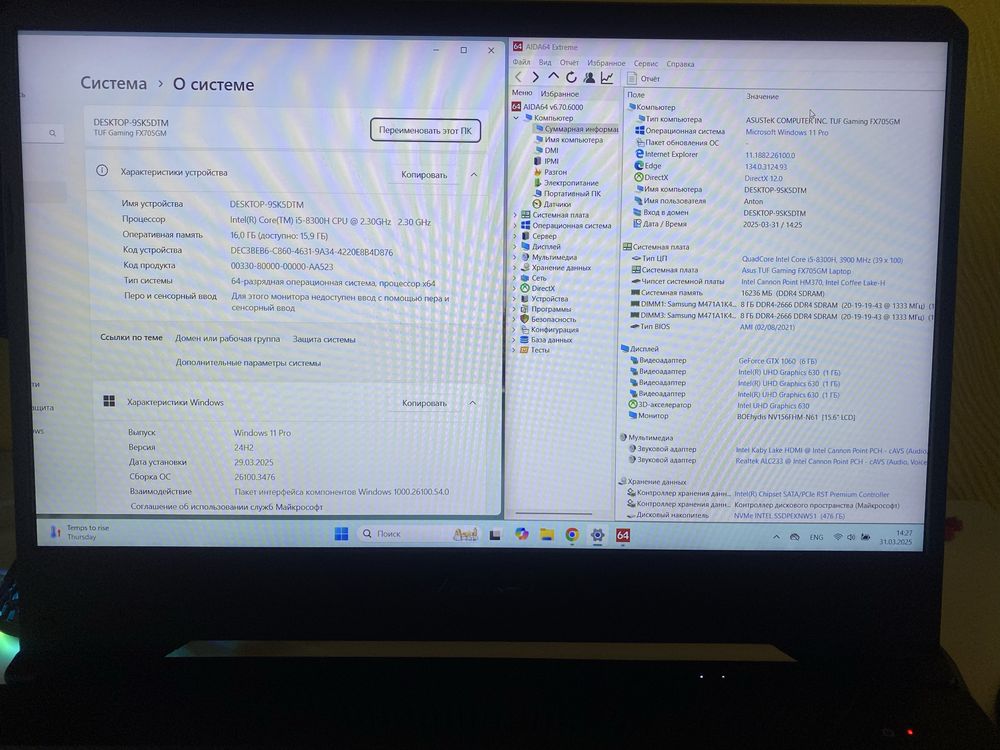Expand the Дисплей tree node
The height and width of the screenshot is (750, 1000).
coord(515,246)
